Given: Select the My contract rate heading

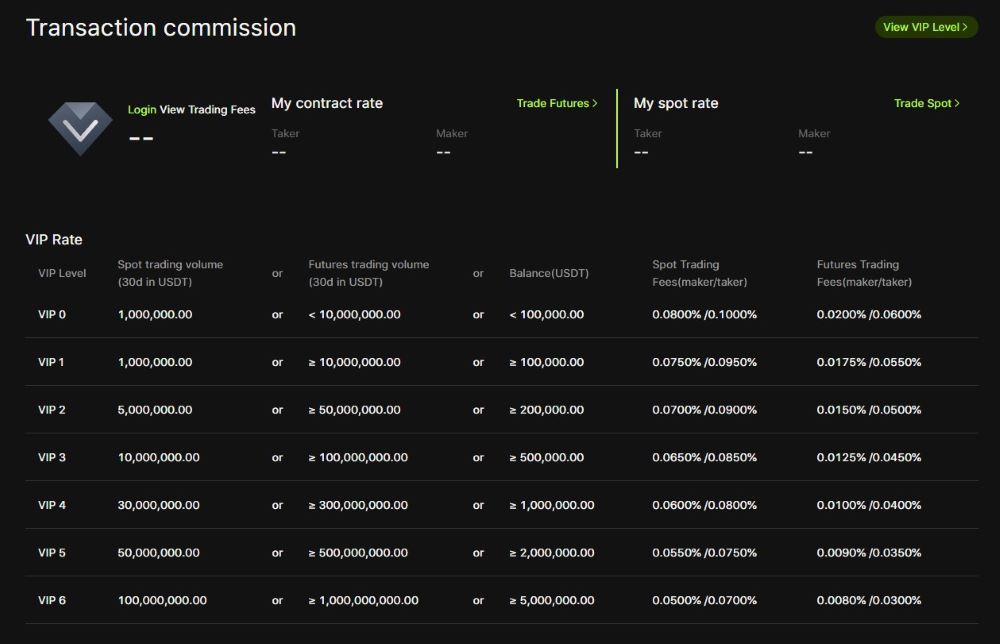Looking at the screenshot, I should pos(327,103).
